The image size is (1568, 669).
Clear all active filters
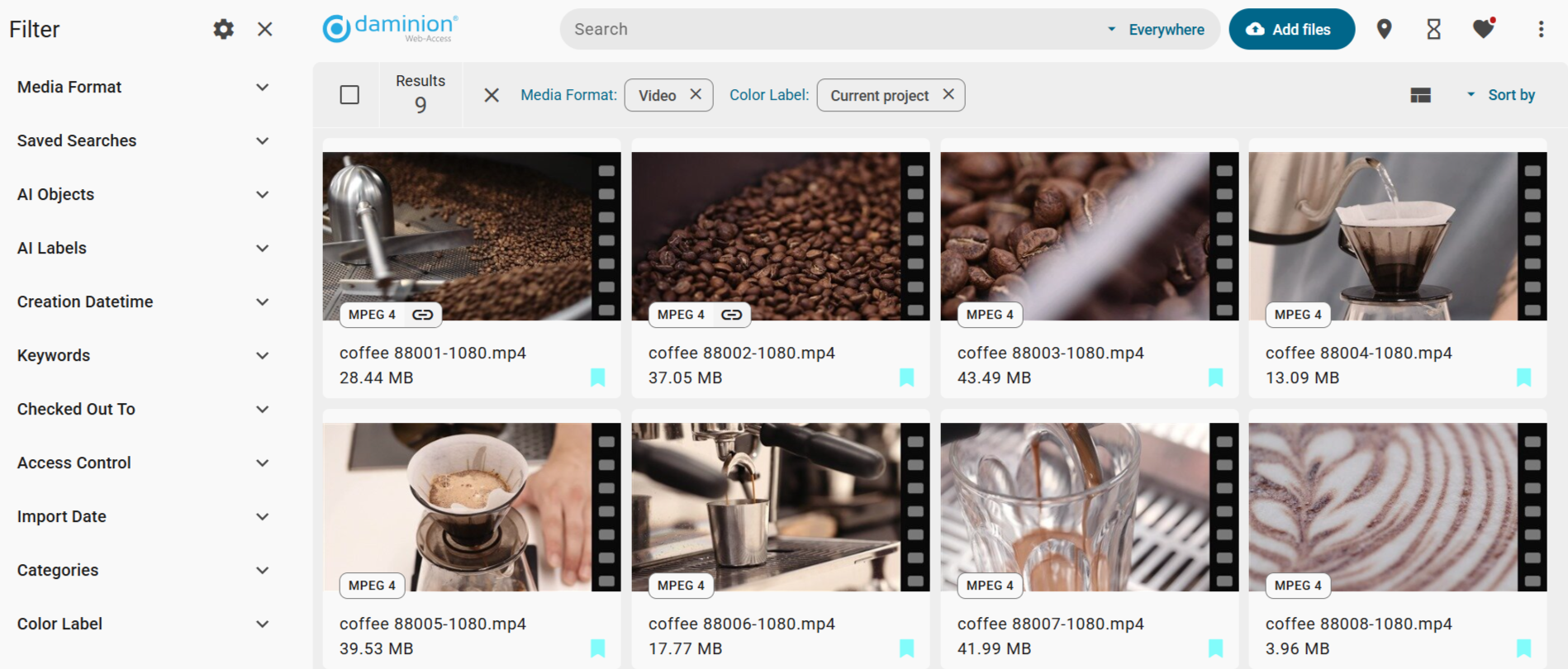click(x=492, y=95)
